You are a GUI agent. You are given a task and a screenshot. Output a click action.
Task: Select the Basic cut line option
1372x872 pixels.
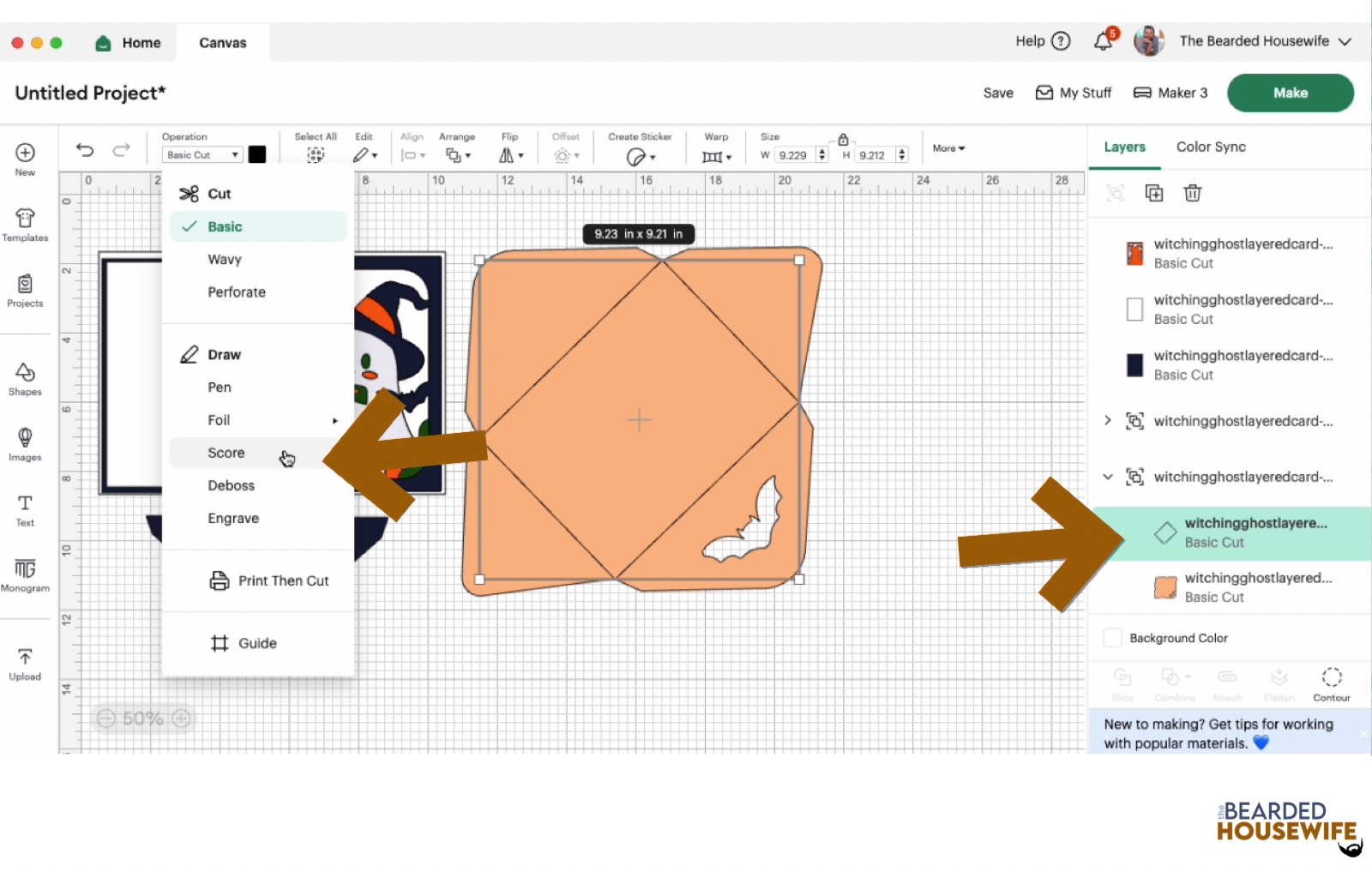(x=225, y=226)
